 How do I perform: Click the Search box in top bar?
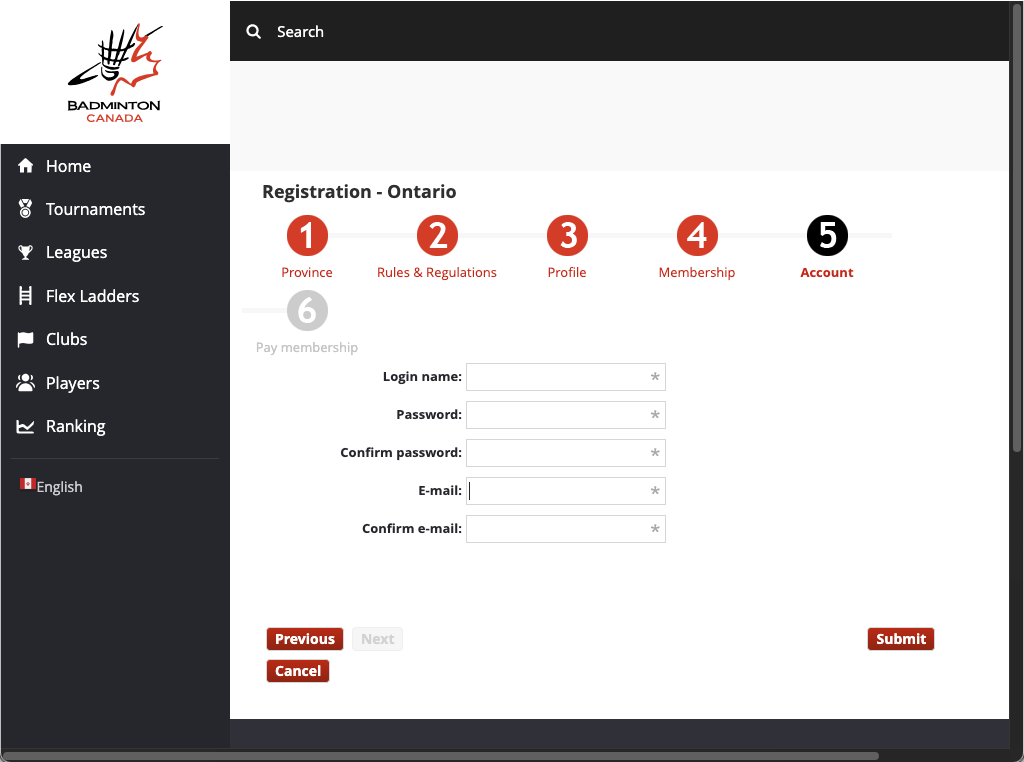[300, 31]
